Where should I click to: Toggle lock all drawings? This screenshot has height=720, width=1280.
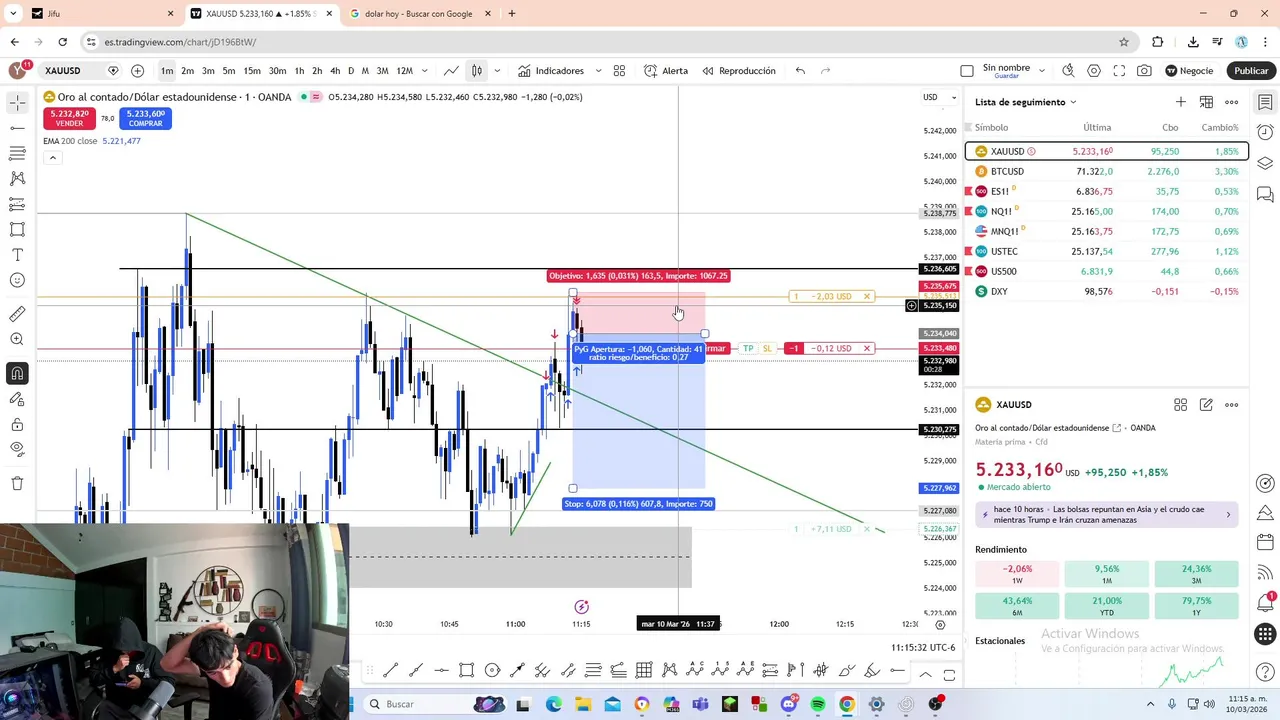(x=17, y=424)
